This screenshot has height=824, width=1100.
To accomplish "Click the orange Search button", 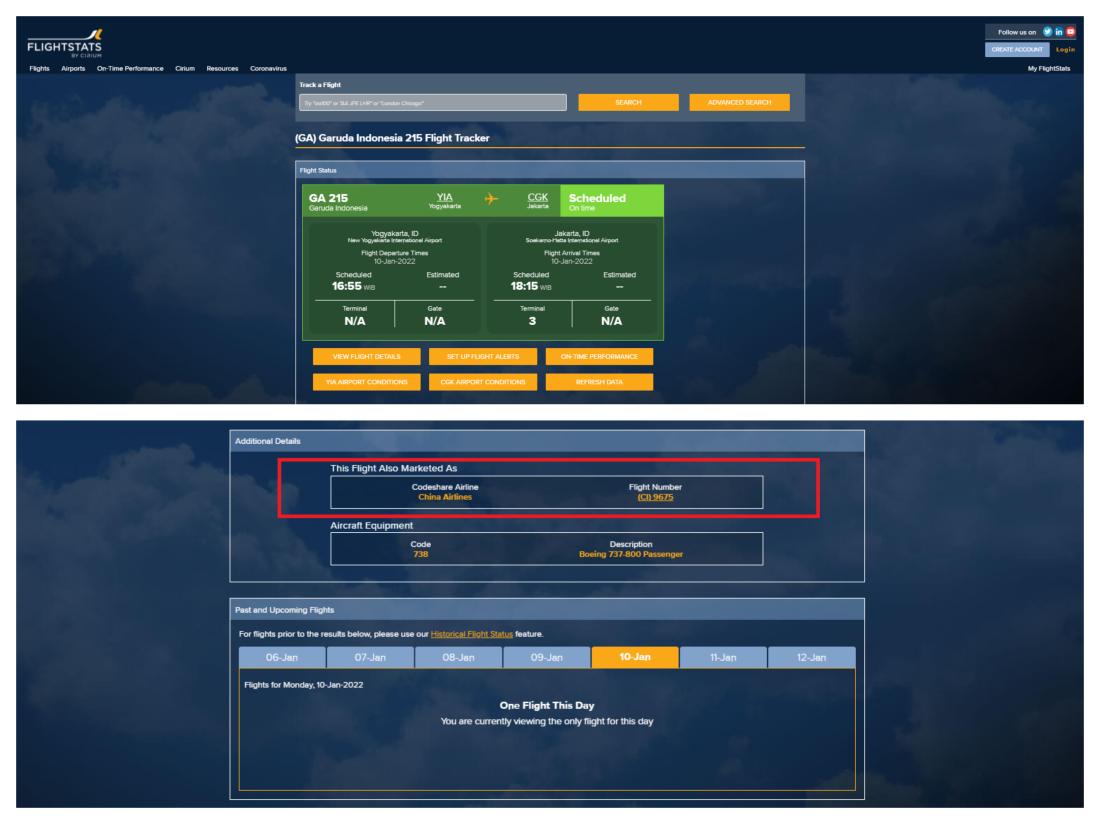I will pyautogui.click(x=628, y=102).
